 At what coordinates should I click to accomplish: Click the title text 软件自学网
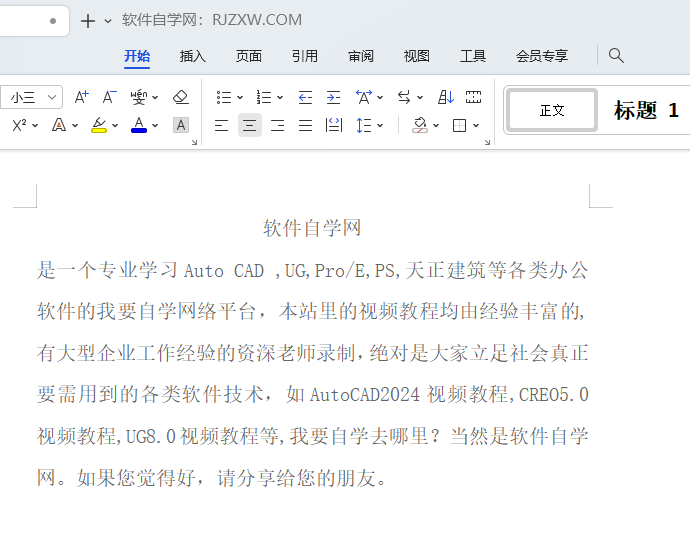(312, 228)
